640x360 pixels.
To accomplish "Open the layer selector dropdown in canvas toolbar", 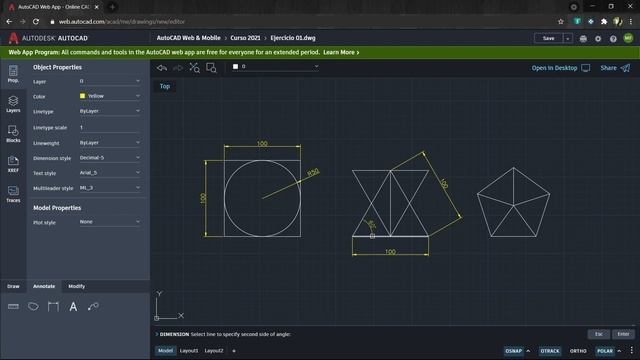I will (275, 67).
